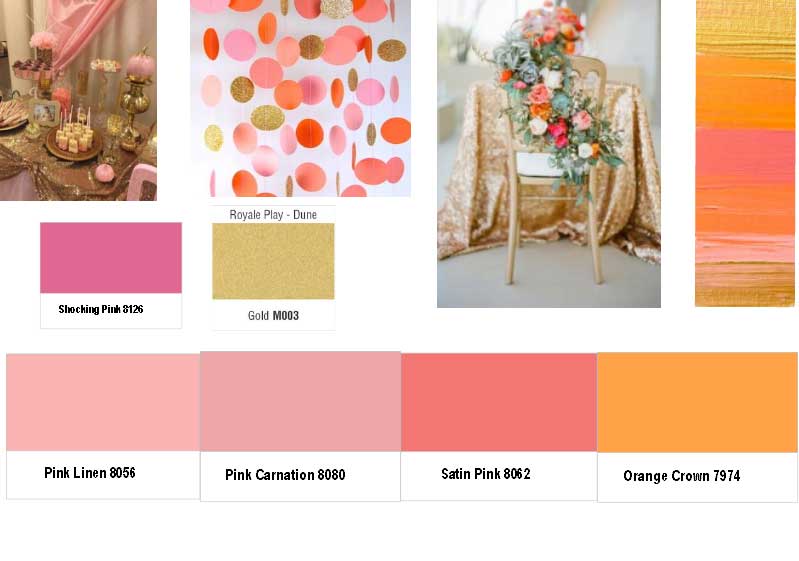Click the 'Satin Pink 8062' label
Screen dimensions: 799x561
[x=486, y=474]
